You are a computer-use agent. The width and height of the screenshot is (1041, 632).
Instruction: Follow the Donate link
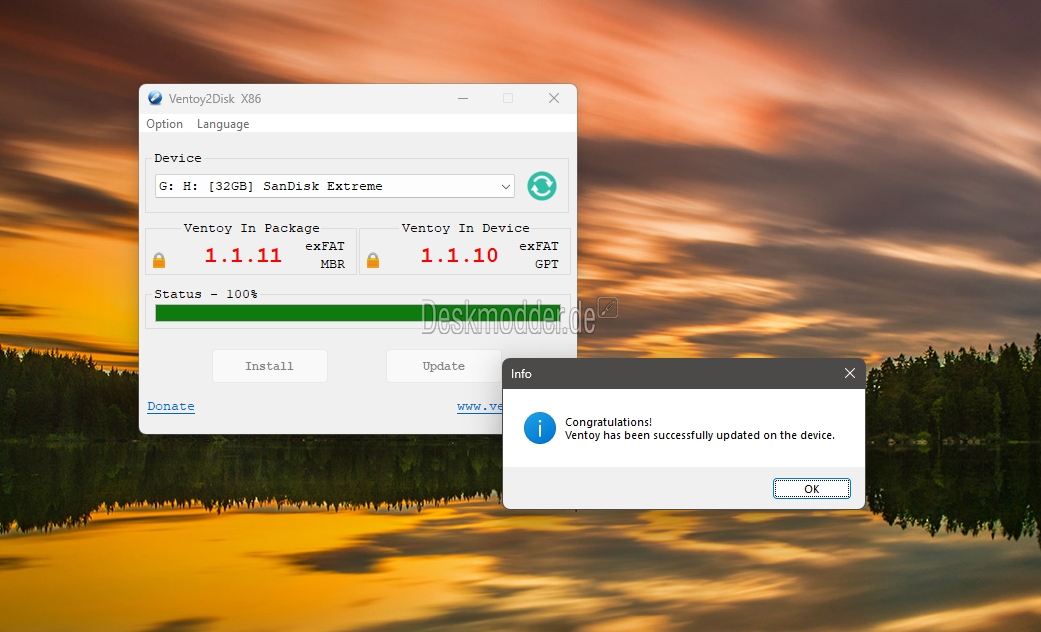click(x=171, y=407)
